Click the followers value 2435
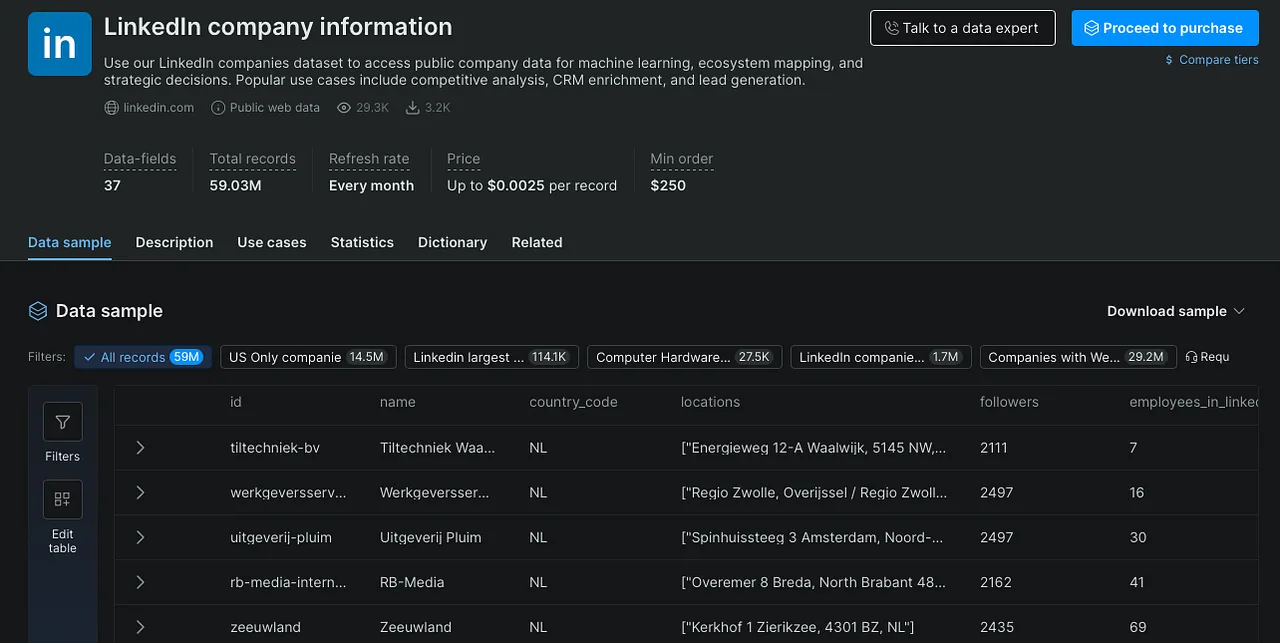The height and width of the screenshot is (643, 1280). (x=997, y=627)
